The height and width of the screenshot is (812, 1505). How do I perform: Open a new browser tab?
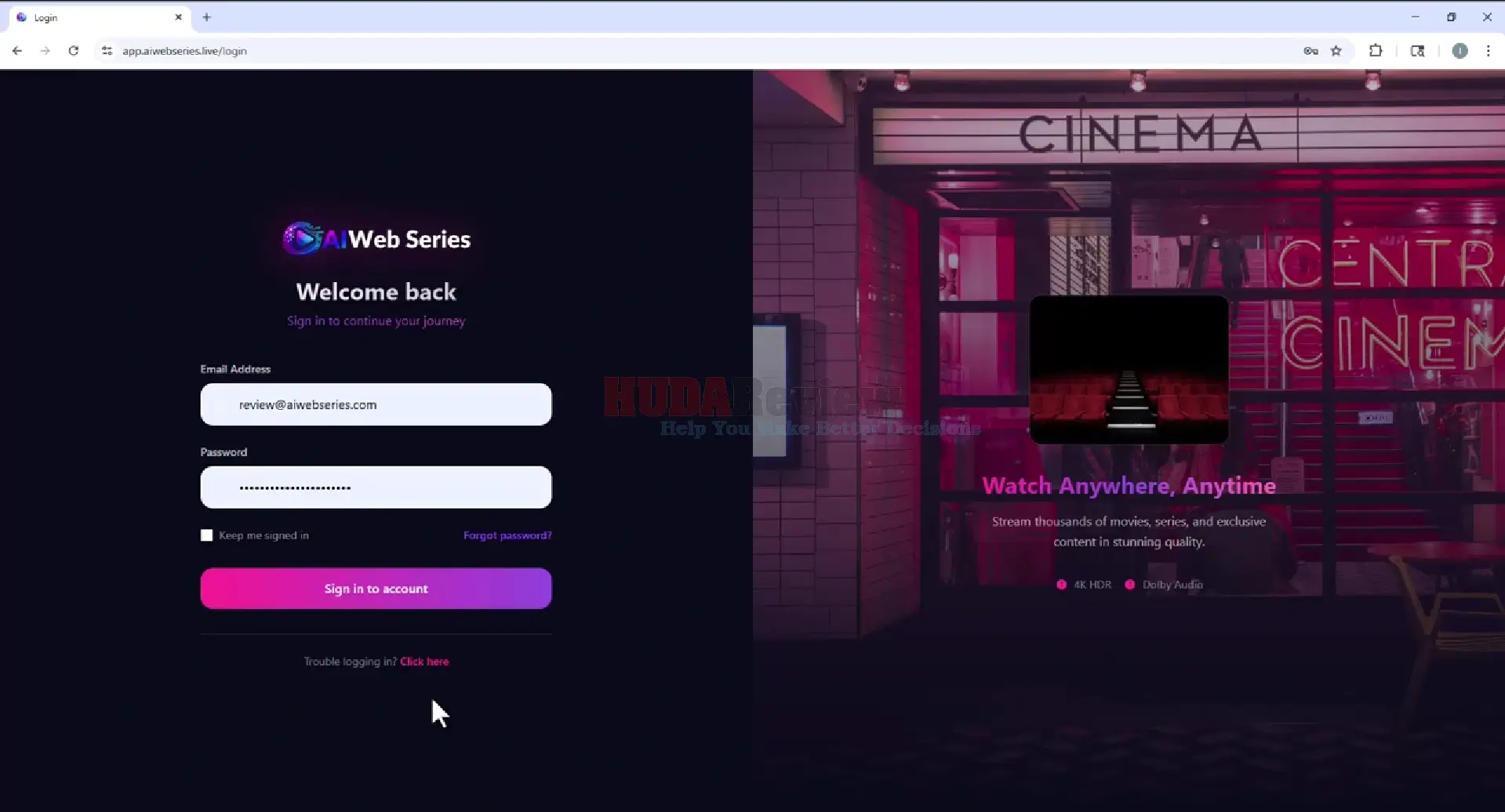pyautogui.click(x=206, y=17)
